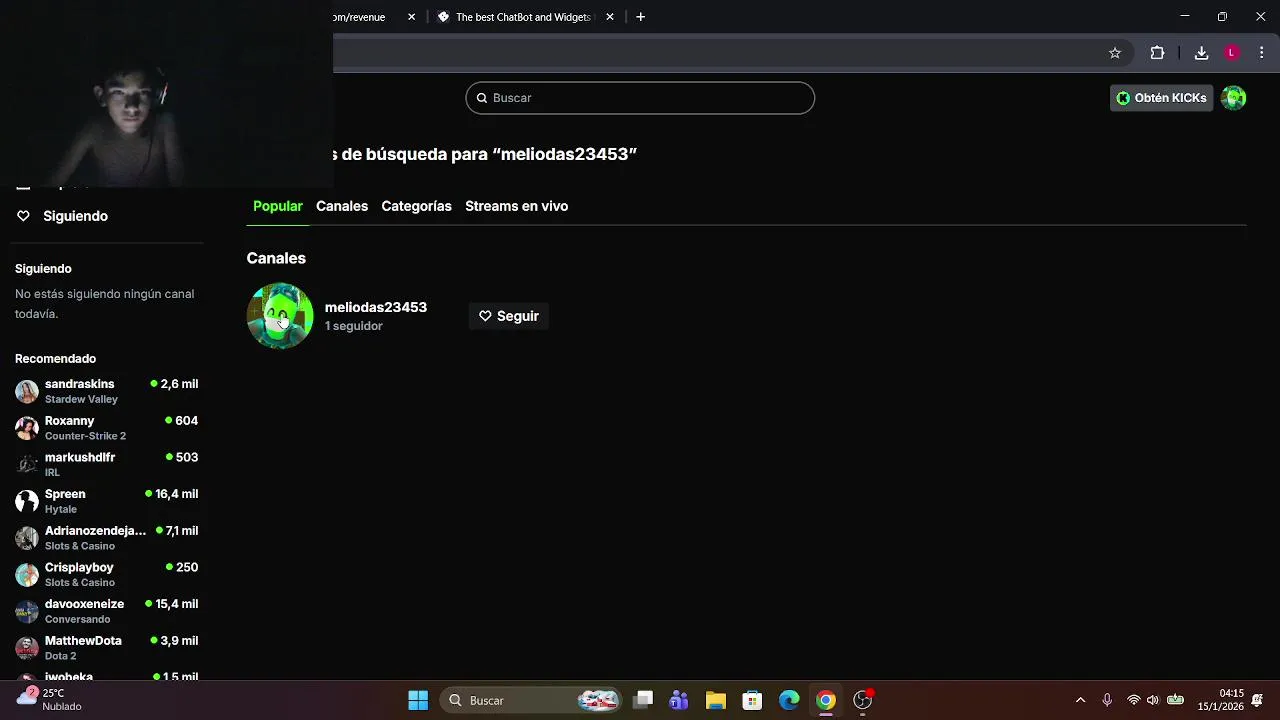
Task: Click the heart icon beside Siguiendo in sidebar
Action: [23, 216]
